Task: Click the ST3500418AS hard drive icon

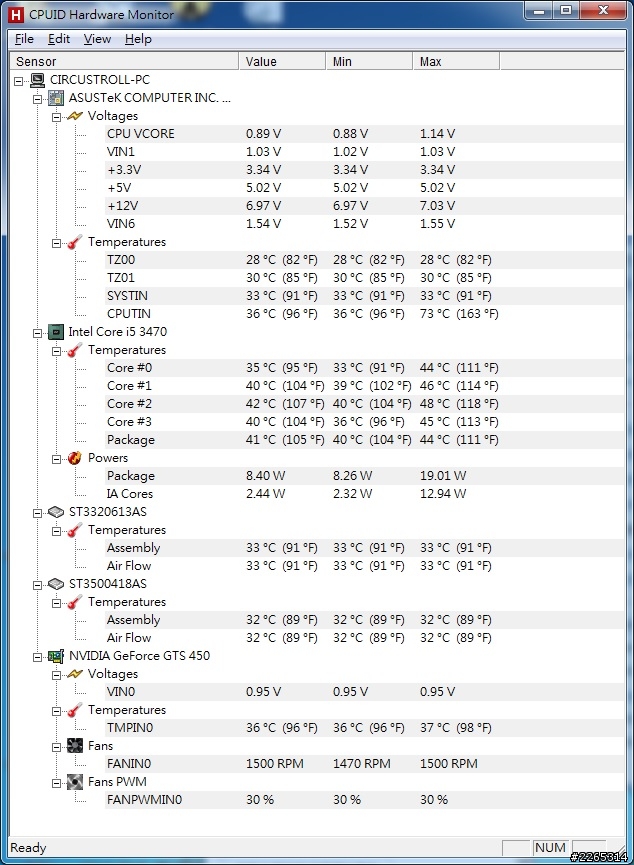Action: (56, 584)
